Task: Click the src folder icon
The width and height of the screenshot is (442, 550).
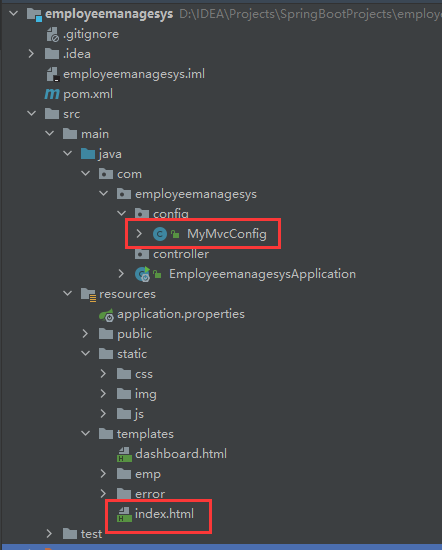Action: tap(52, 114)
